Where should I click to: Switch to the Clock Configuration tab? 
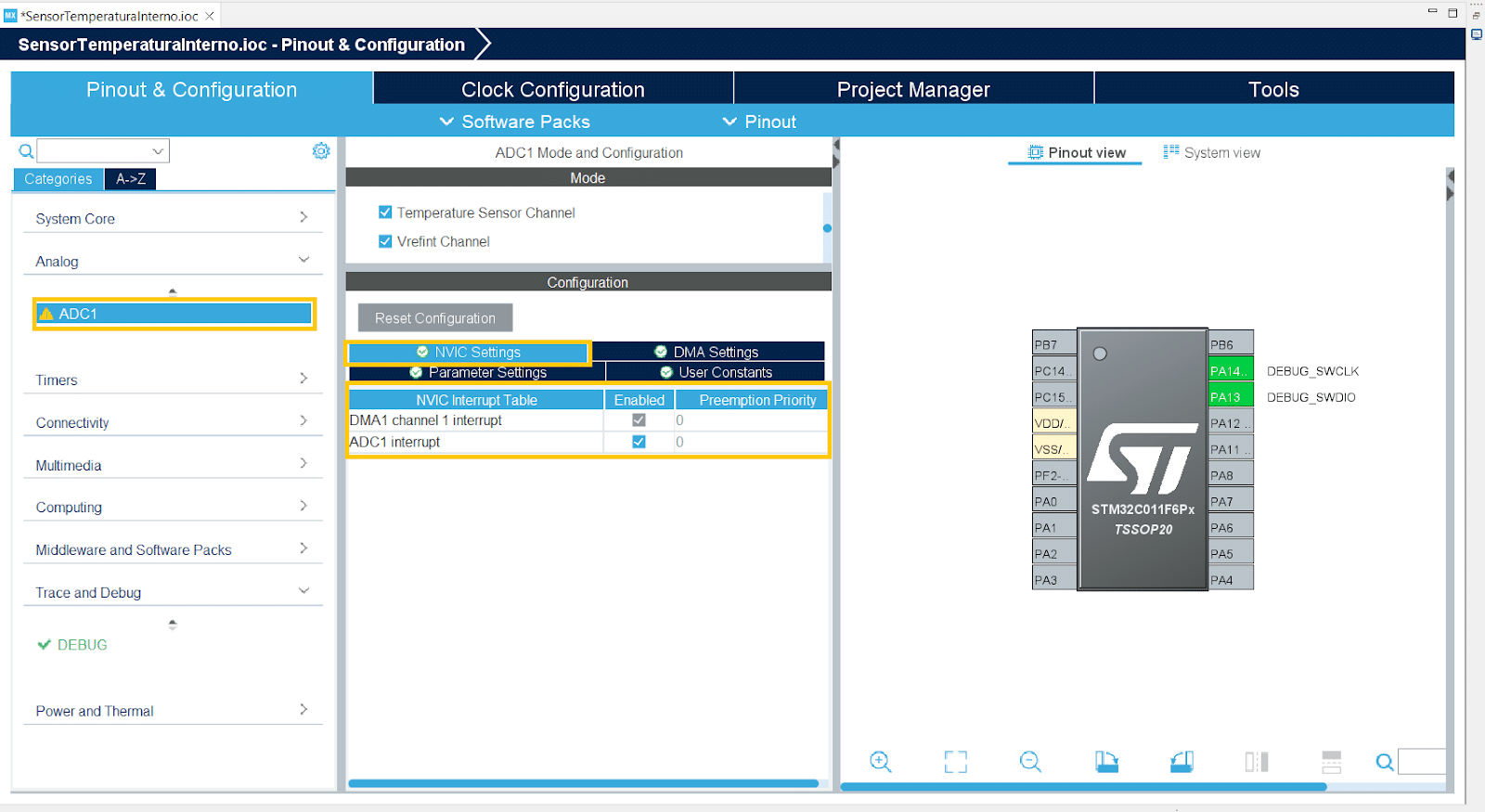coord(552,89)
